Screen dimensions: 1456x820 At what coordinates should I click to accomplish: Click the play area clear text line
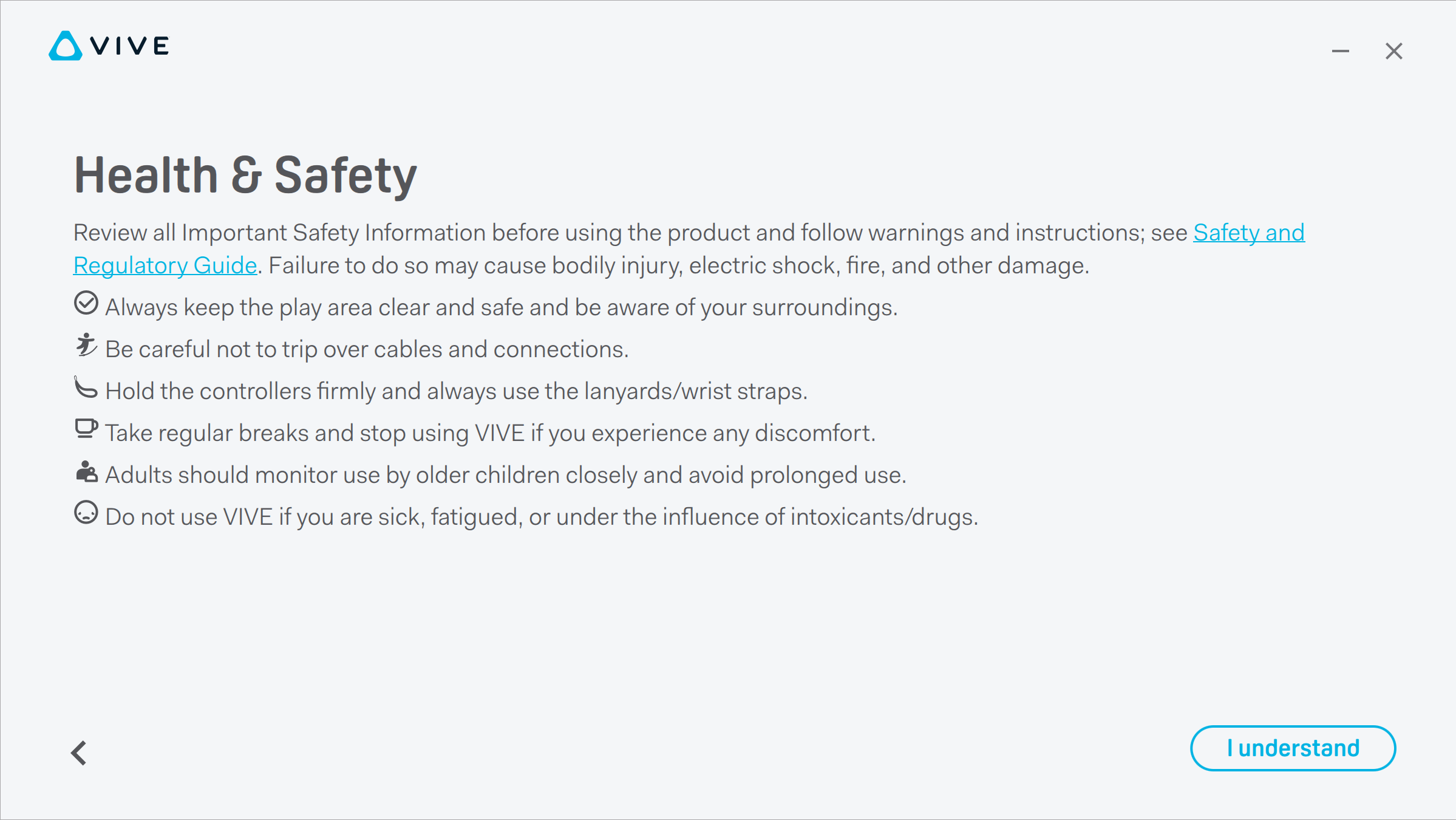(x=502, y=307)
